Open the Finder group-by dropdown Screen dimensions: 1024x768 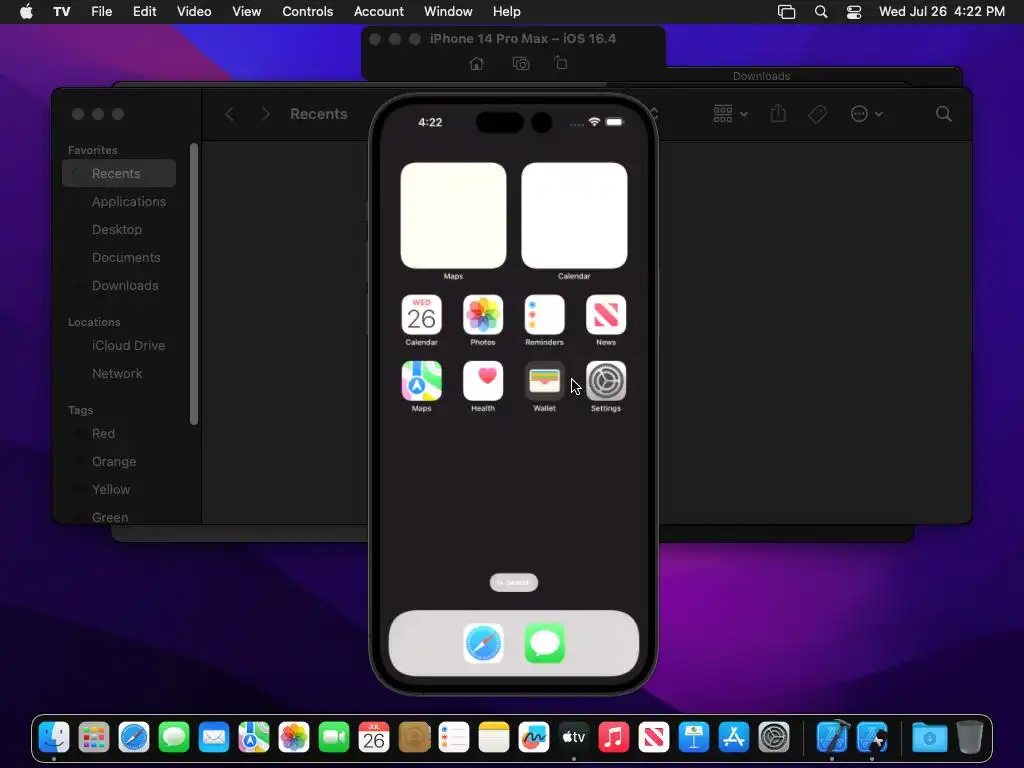click(x=730, y=114)
